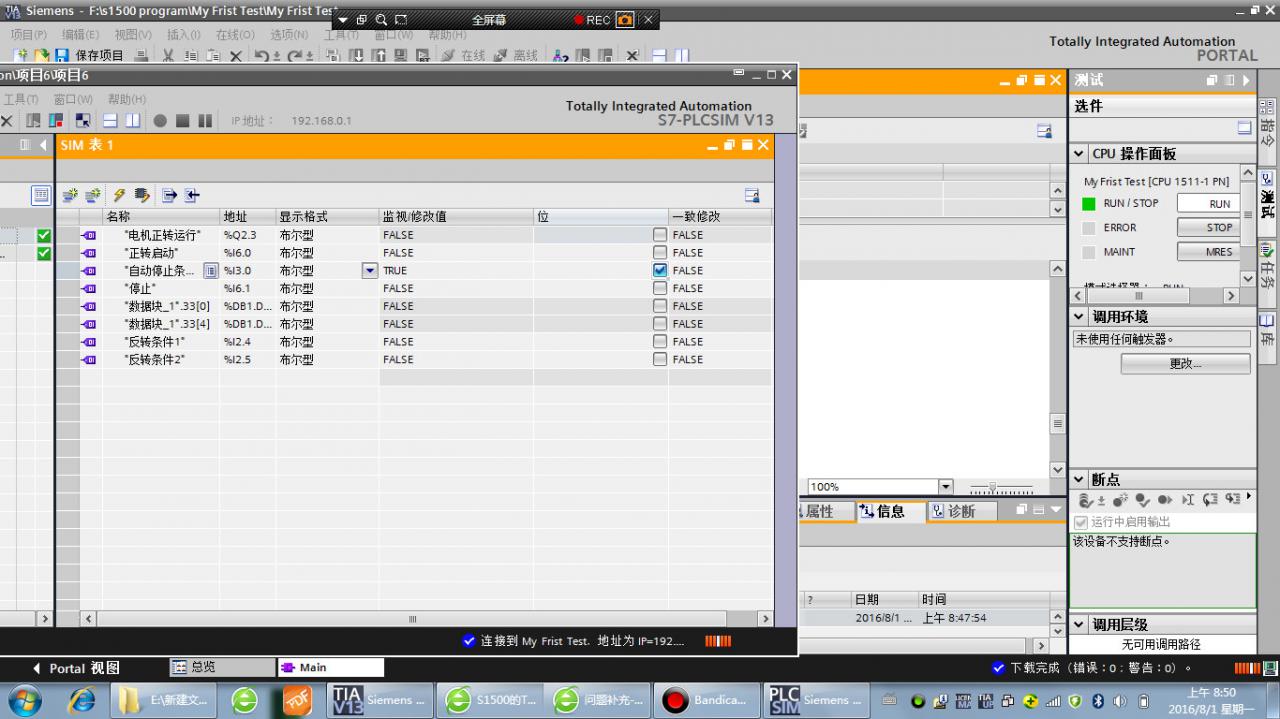
Task: Click horizontal scrollbar of SIM table
Action: click(413, 619)
